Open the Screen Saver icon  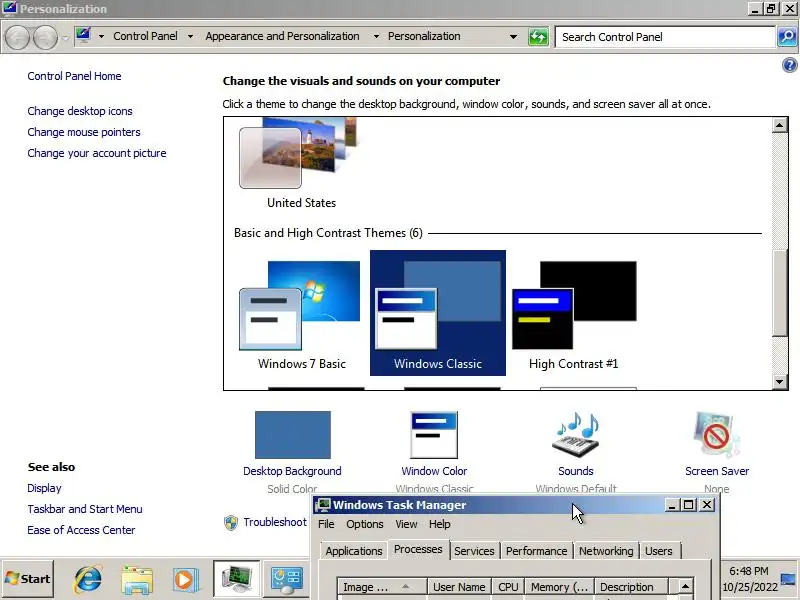pyautogui.click(x=716, y=435)
